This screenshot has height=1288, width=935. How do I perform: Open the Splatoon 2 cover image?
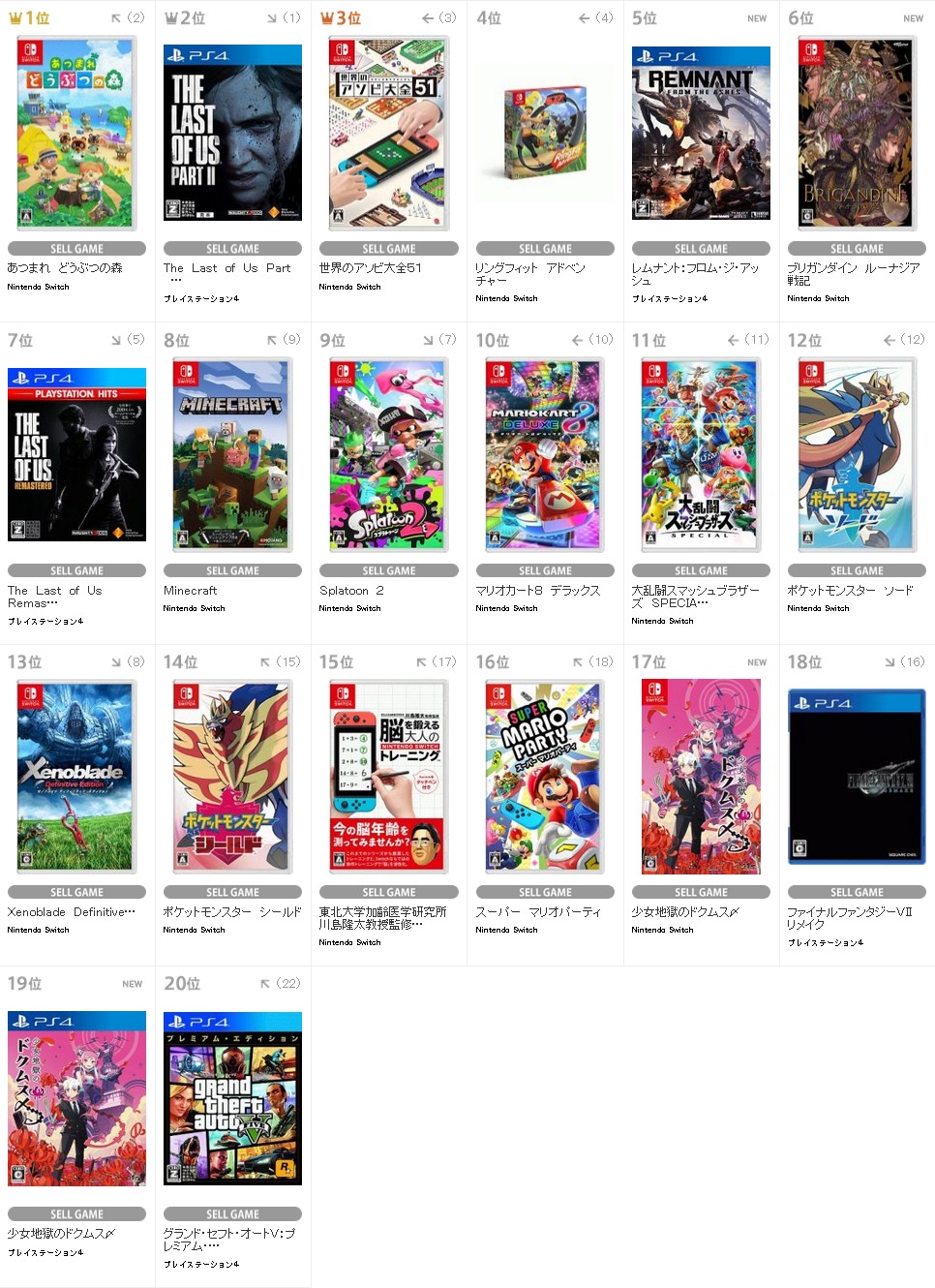[x=388, y=455]
